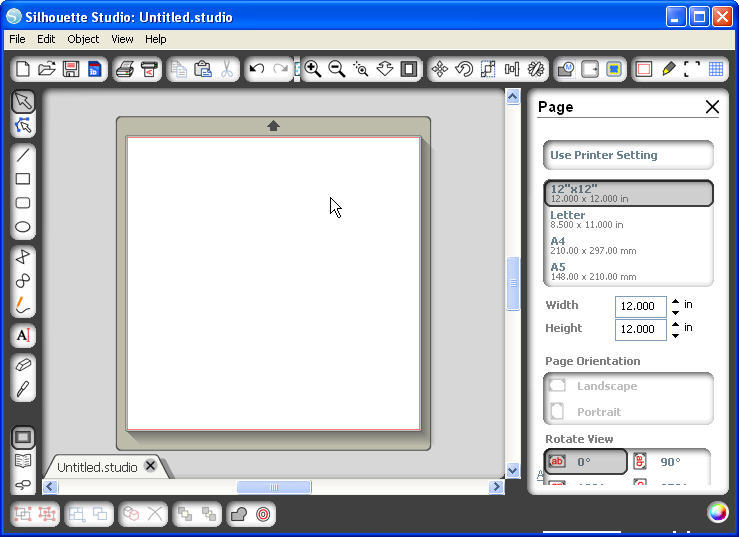The width and height of the screenshot is (739, 537).
Task: Pick the Rounded Rectangle tool
Action: pyautogui.click(x=23, y=203)
